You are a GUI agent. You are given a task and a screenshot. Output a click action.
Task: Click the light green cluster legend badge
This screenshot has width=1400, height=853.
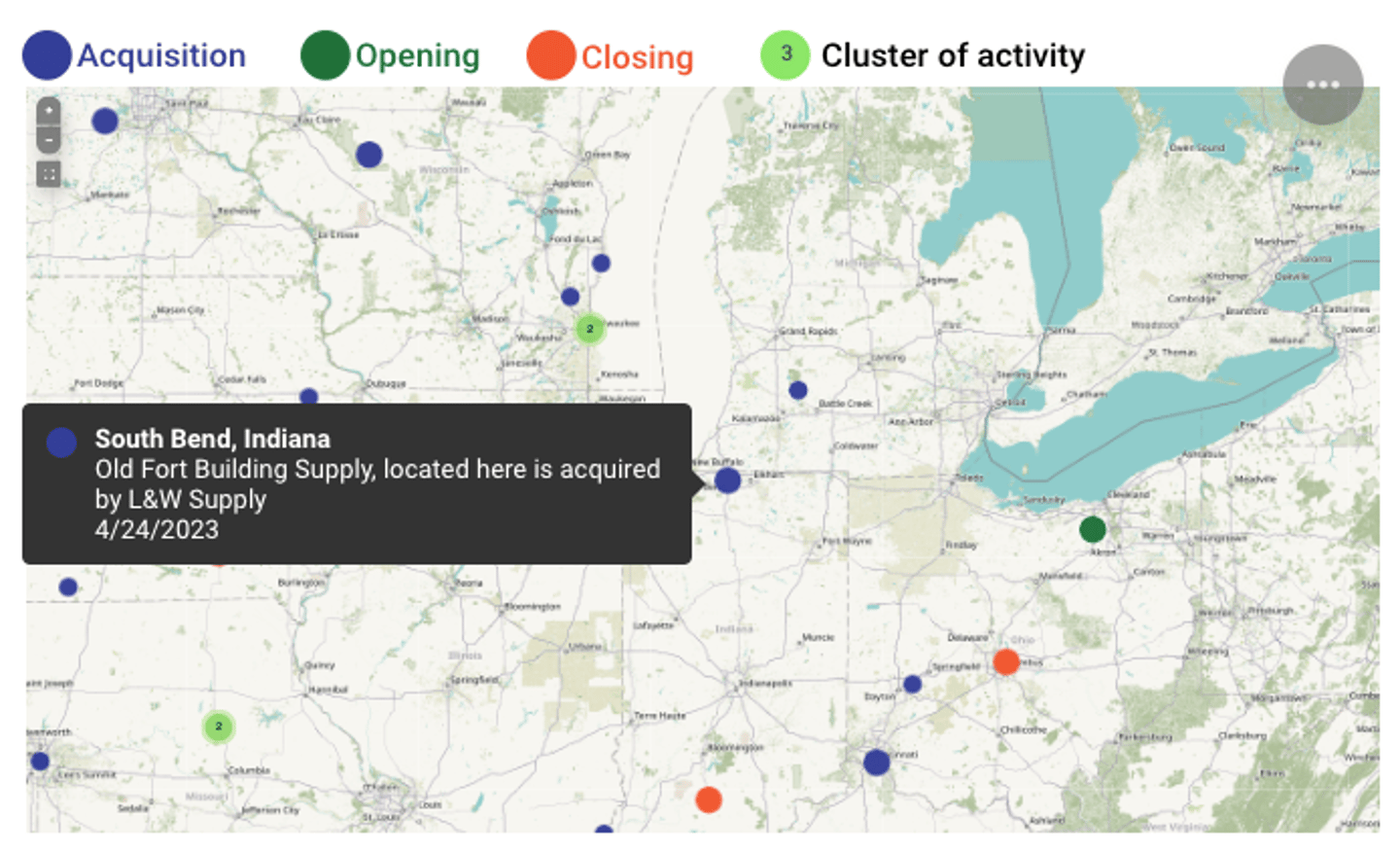pos(786,55)
